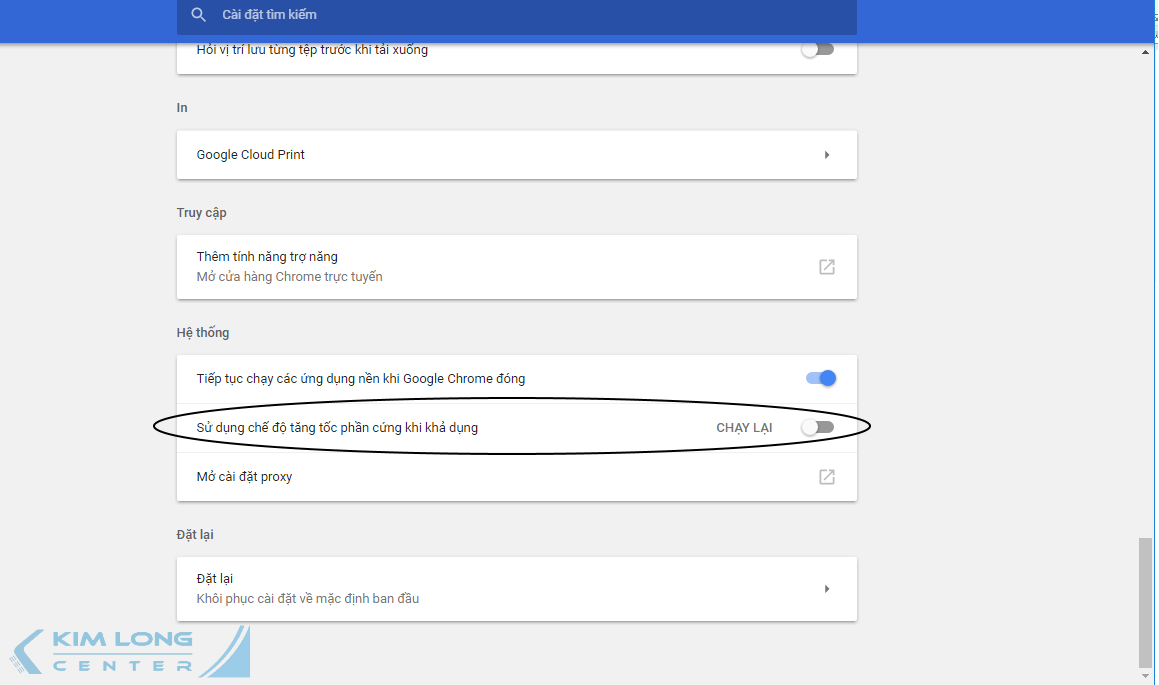Click the 'Cài đặt tìm kiếm' search field
Screen dimensions: 1159x685
point(500,15)
